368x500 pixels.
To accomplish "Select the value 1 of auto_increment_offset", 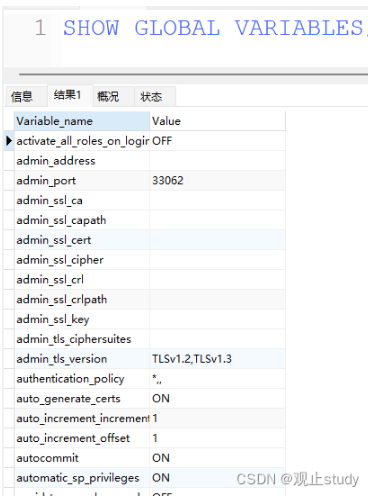I will tap(218, 438).
